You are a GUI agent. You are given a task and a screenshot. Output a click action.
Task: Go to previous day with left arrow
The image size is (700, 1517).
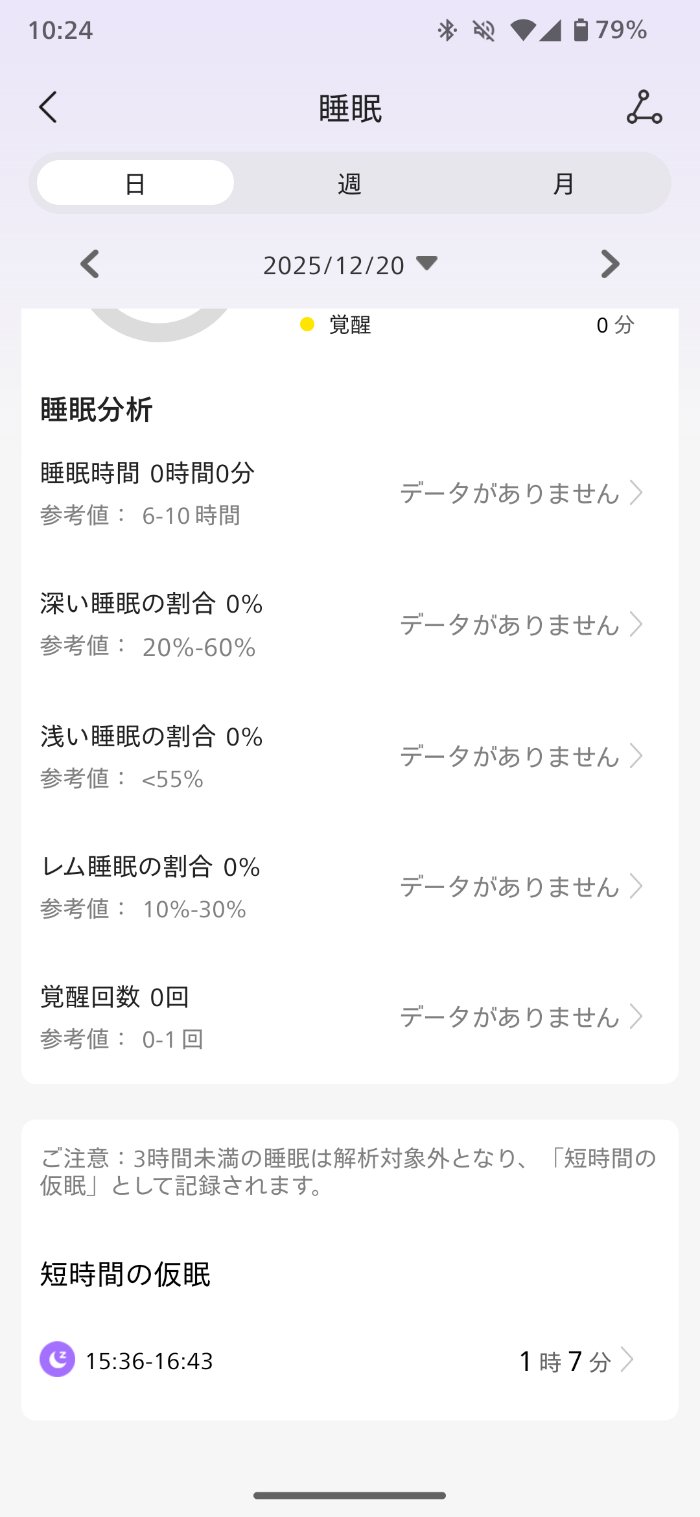[90, 264]
